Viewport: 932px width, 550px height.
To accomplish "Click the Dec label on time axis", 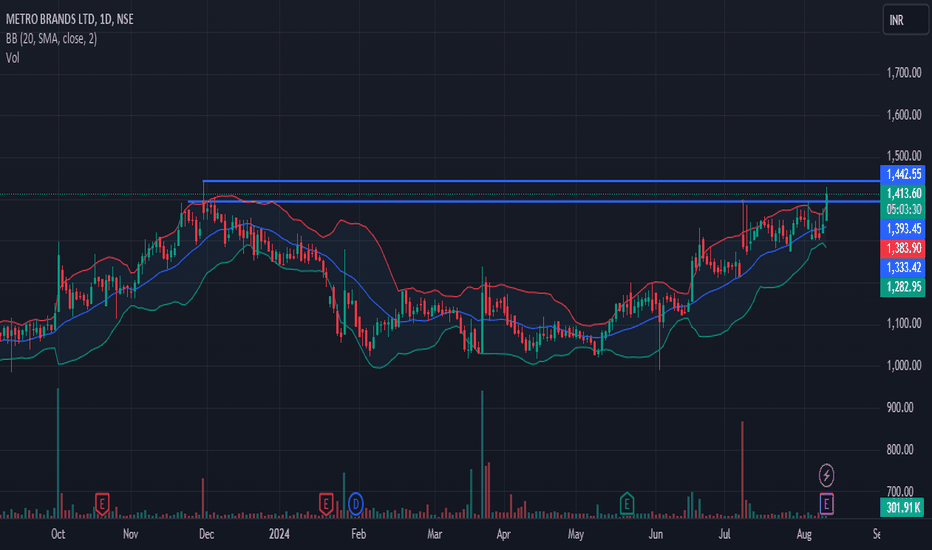I will [206, 534].
